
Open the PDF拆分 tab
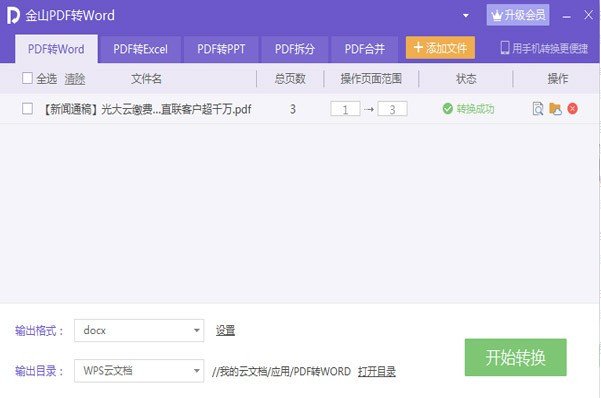pos(295,49)
